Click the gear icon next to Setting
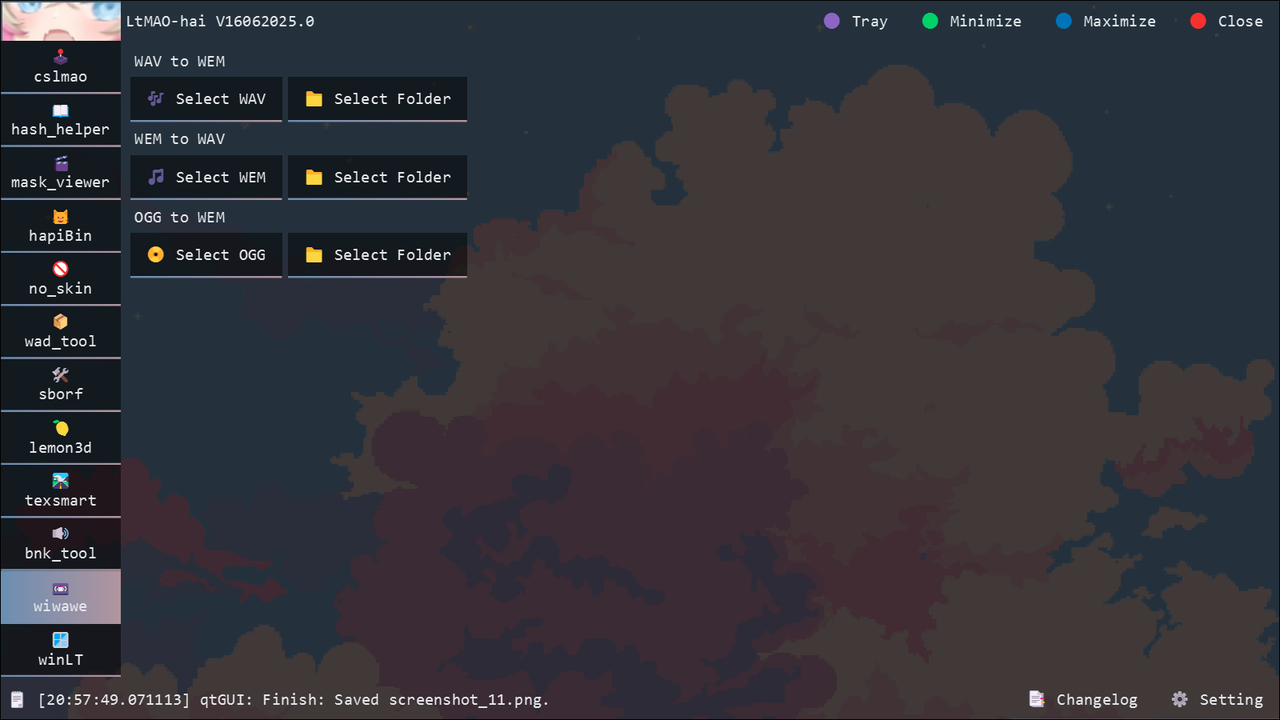The image size is (1280, 720). [x=1180, y=700]
